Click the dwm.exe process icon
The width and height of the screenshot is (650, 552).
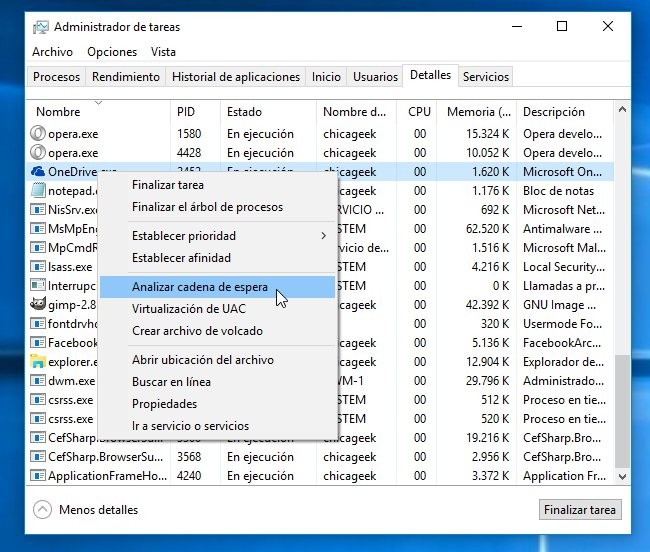pyautogui.click(x=39, y=381)
